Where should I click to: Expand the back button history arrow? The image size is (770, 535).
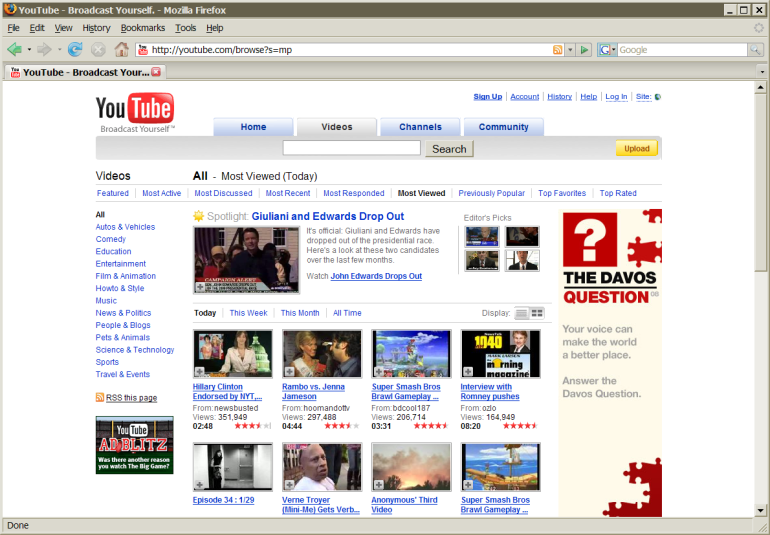29,50
